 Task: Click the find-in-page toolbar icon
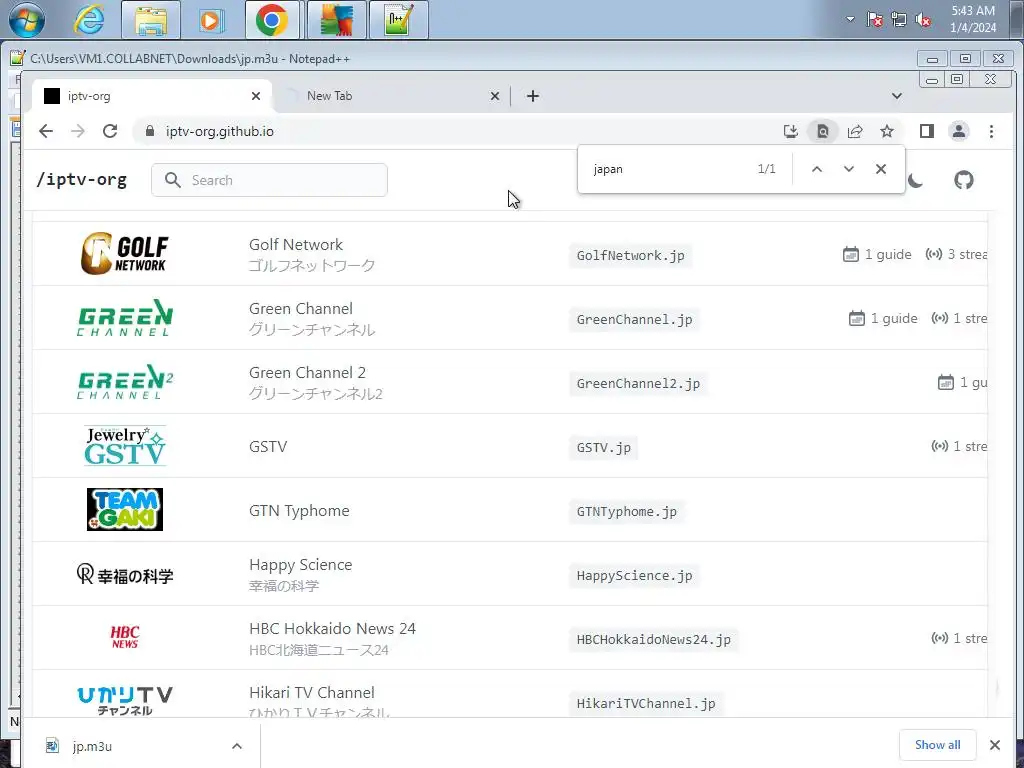coord(823,131)
